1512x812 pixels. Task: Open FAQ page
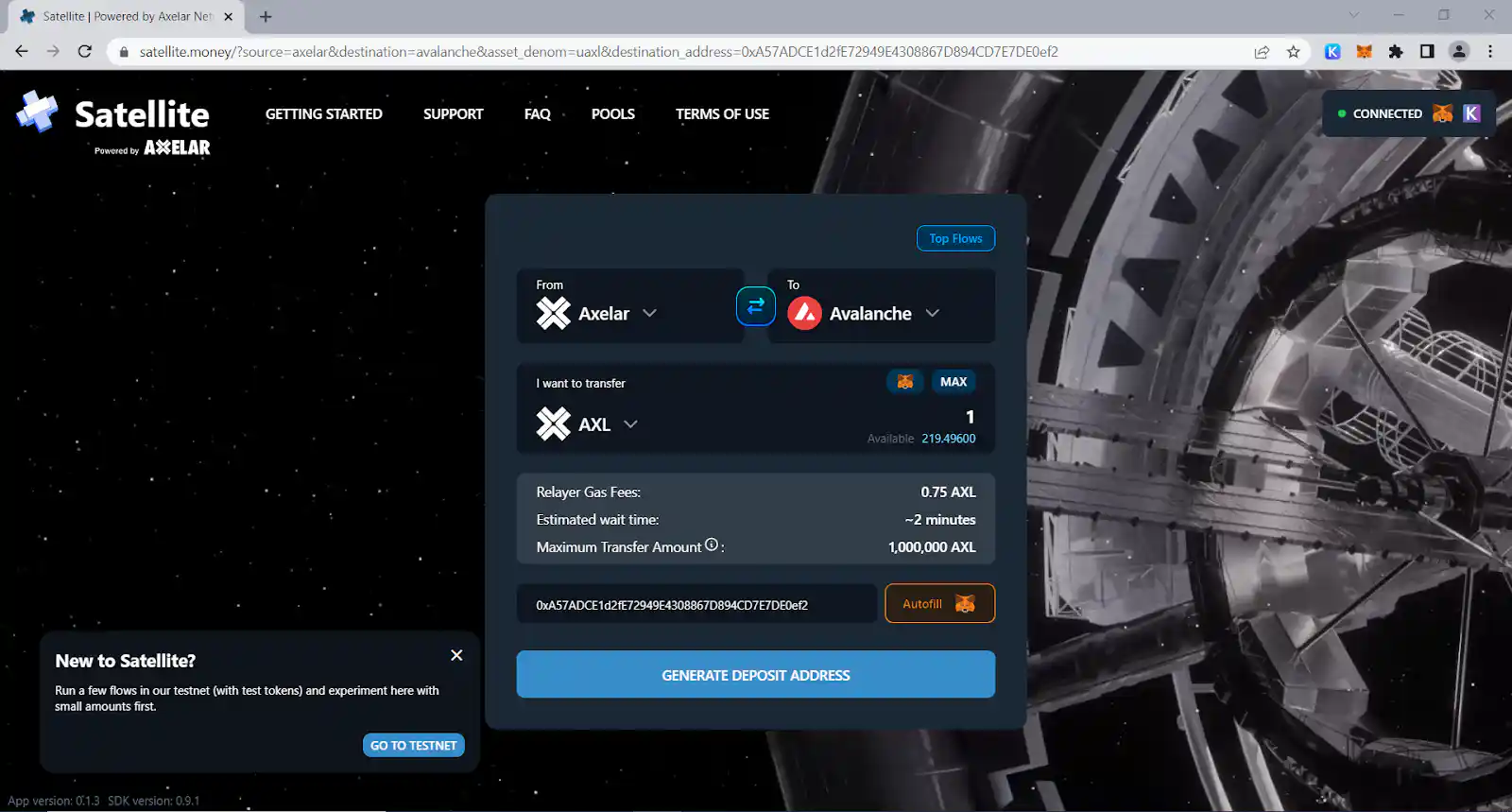pos(538,113)
